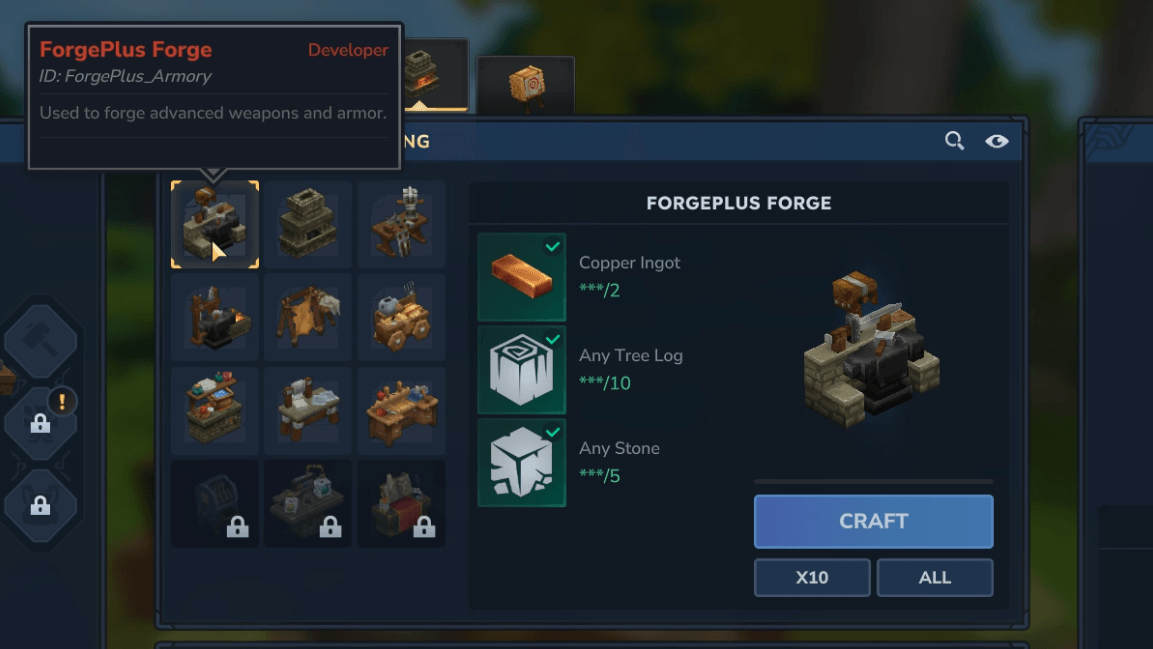This screenshot has height=649, width=1153.
Task: Click the Any Tree Log ingredient slot
Action: click(521, 370)
